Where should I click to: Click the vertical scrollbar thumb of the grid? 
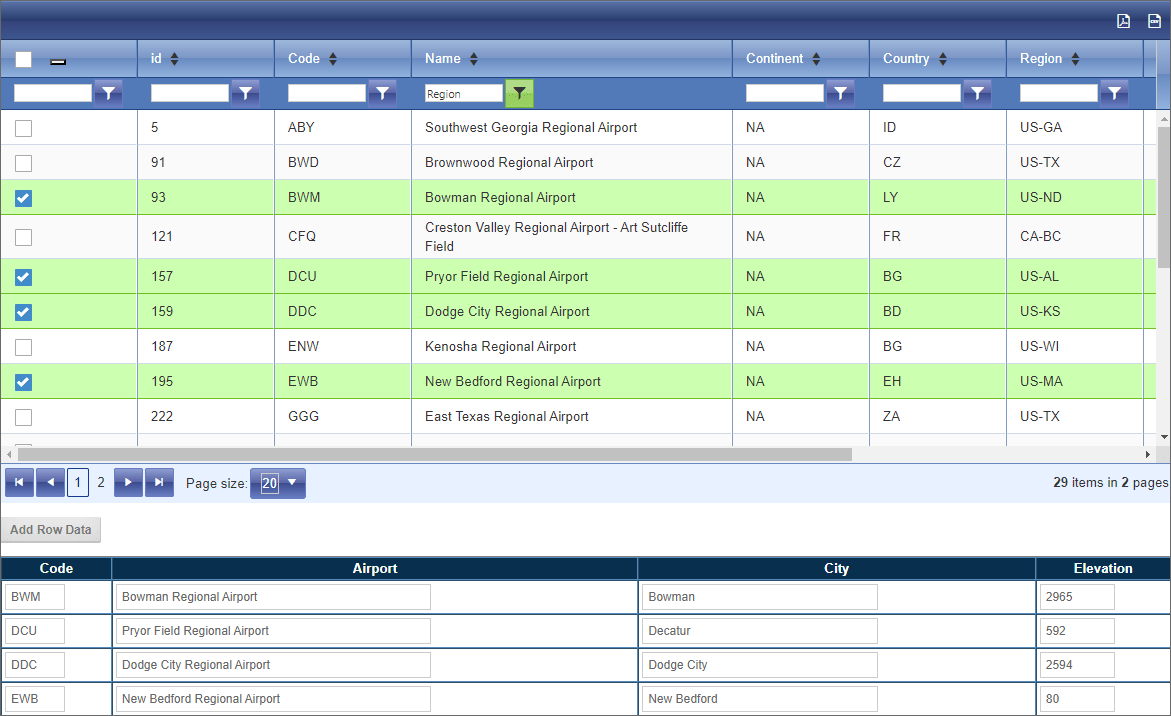click(x=1164, y=197)
